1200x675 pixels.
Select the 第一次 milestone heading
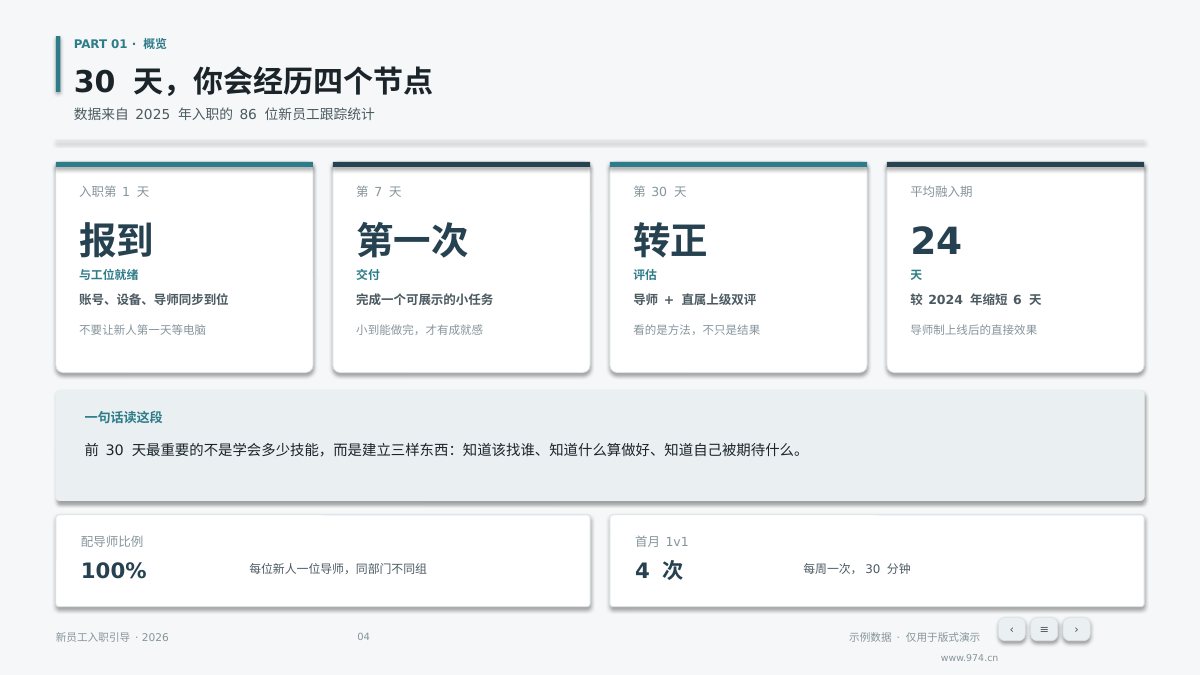point(412,241)
